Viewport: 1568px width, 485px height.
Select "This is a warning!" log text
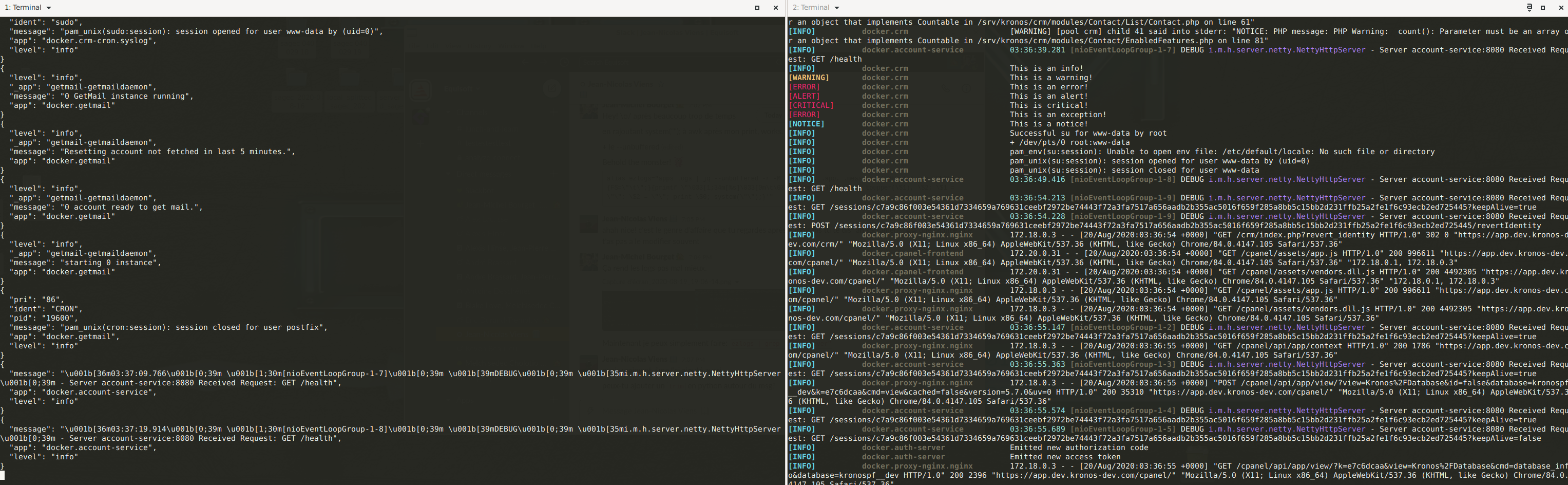[x=1051, y=78]
